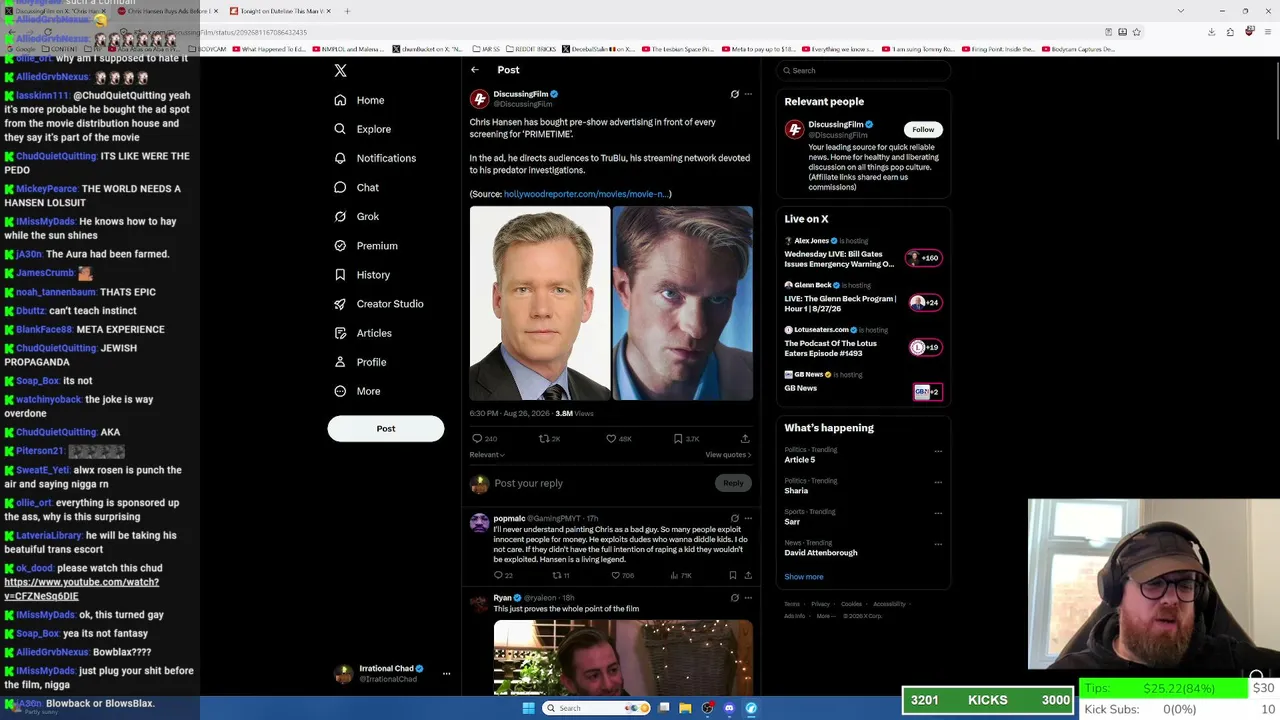The image size is (1280, 720).
Task: Click the white Post button
Action: [386, 428]
